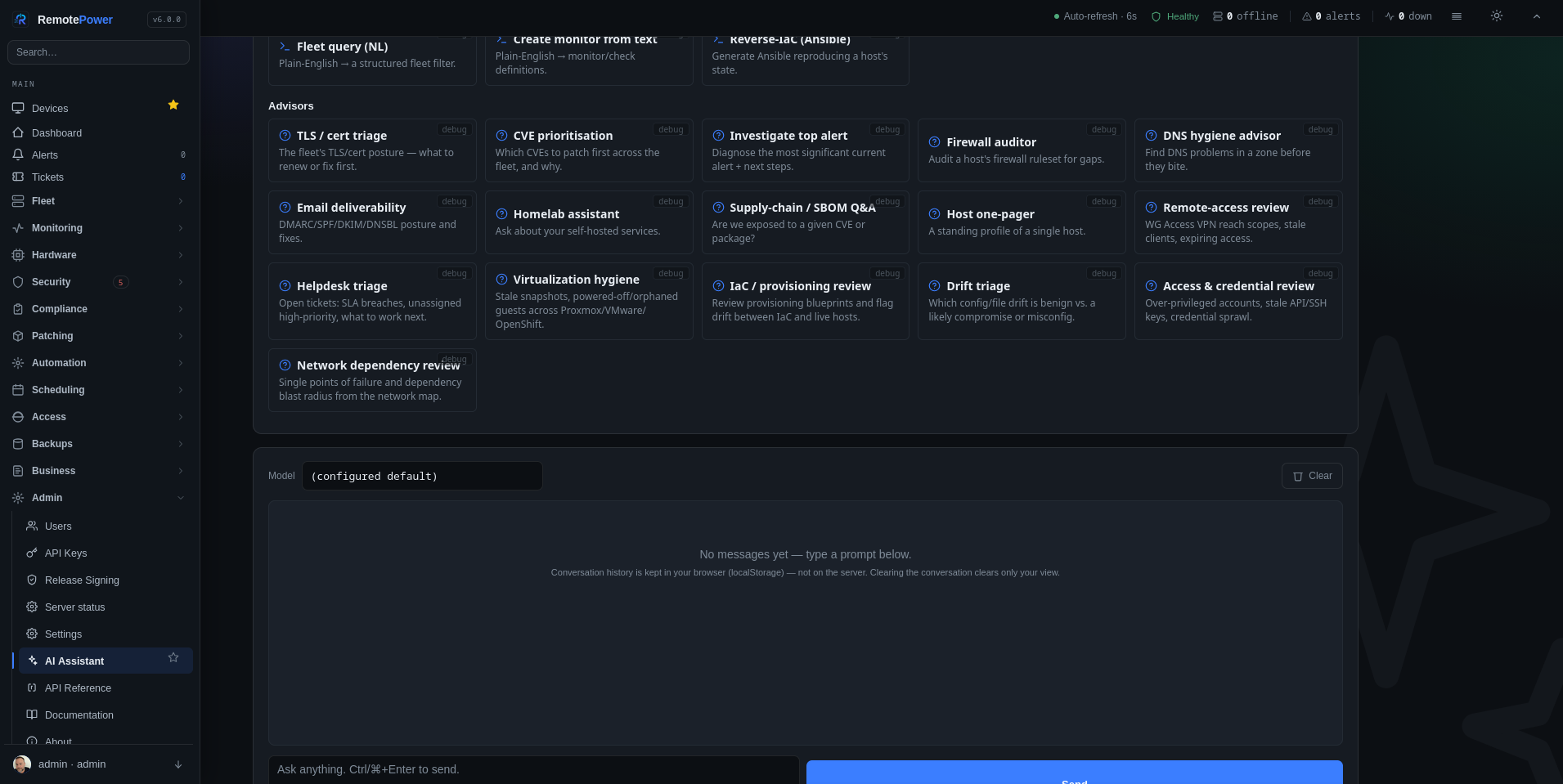Expand the Scheduling section chevron
1563x784 pixels.
click(181, 390)
